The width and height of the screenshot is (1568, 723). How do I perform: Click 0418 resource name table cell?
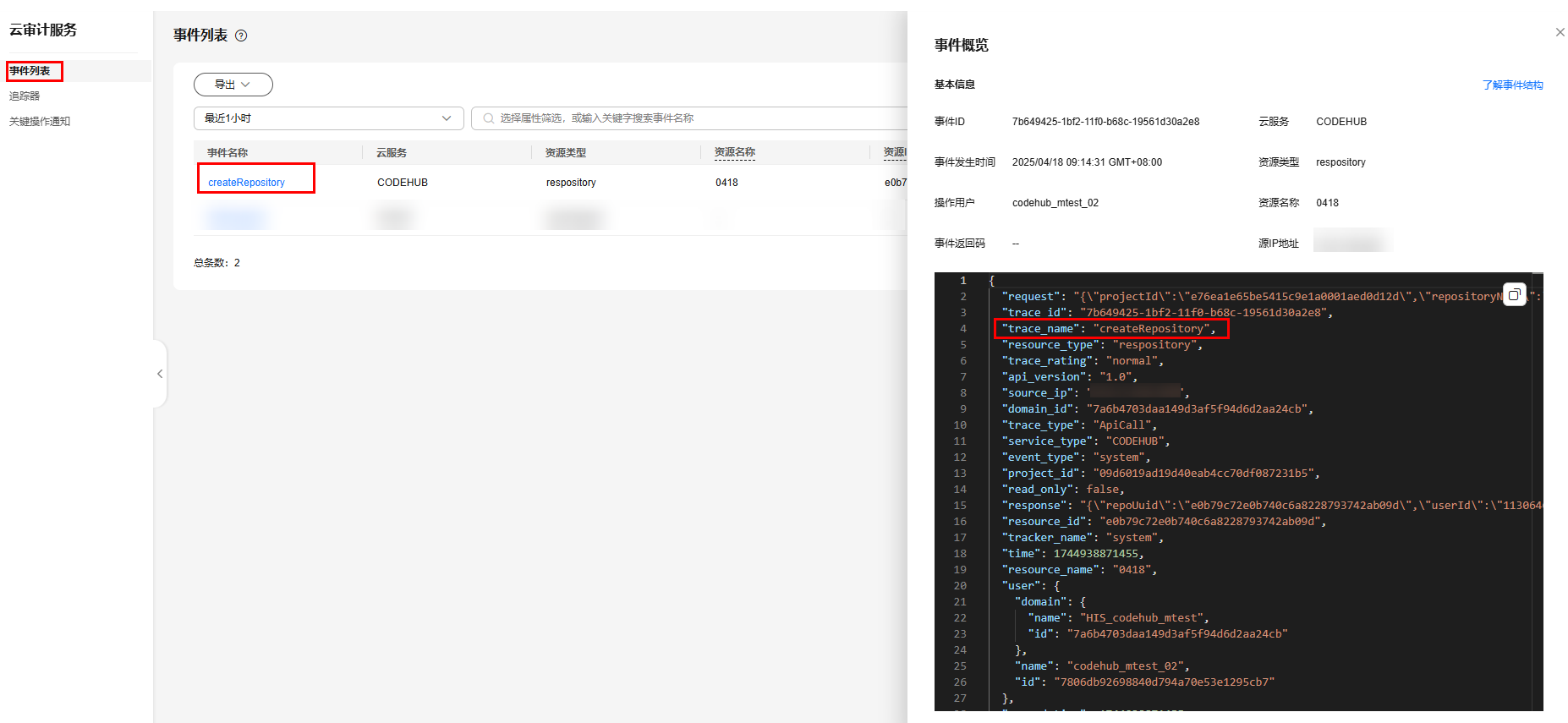tap(726, 183)
